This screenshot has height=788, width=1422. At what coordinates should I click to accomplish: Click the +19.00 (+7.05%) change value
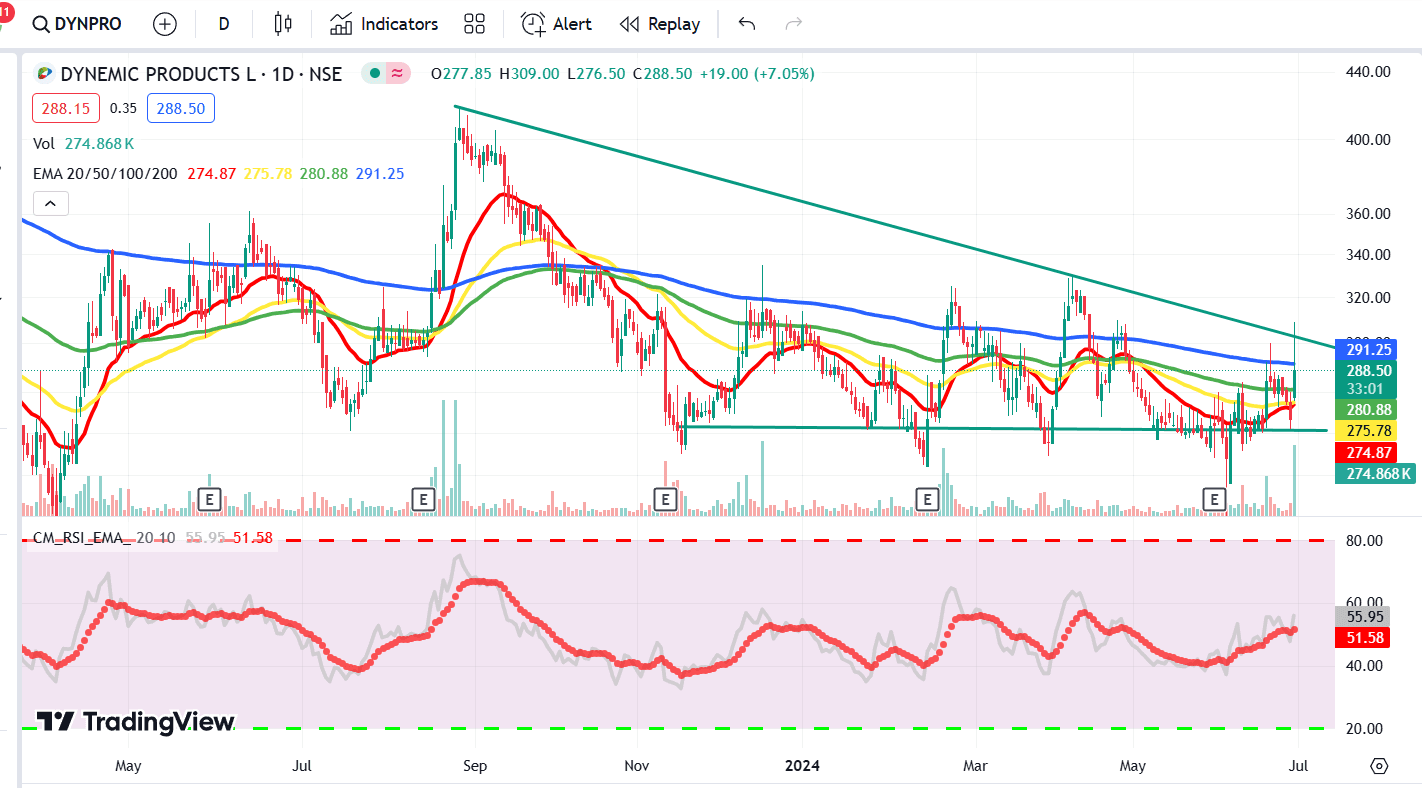[x=755, y=74]
